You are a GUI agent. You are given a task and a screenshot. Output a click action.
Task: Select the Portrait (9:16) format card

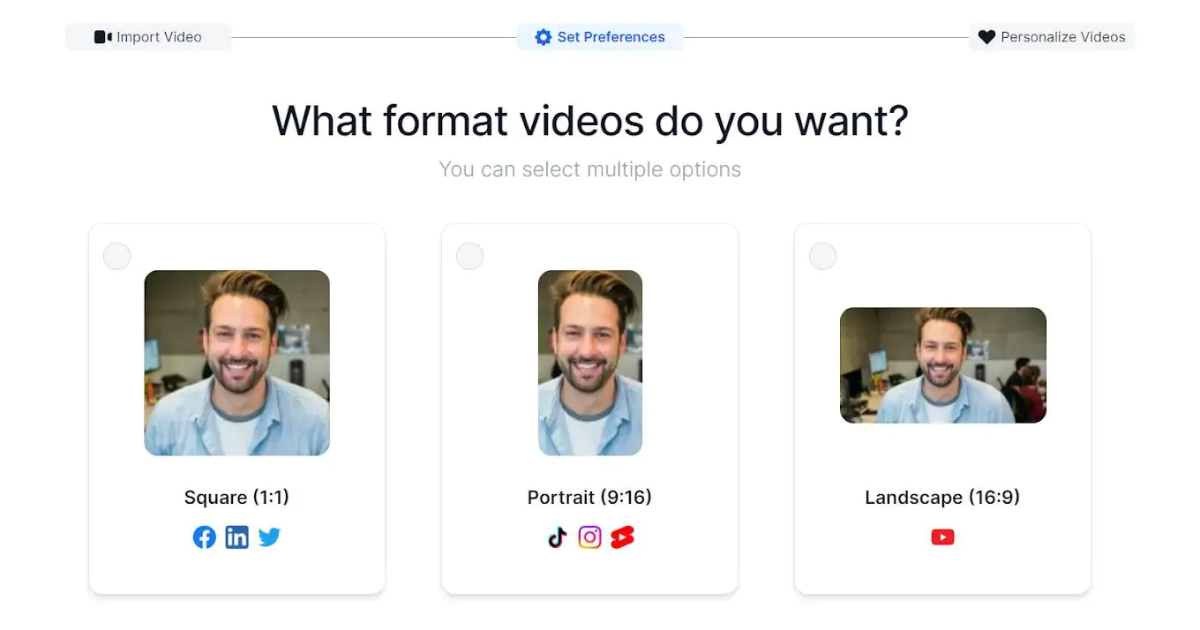pos(590,410)
